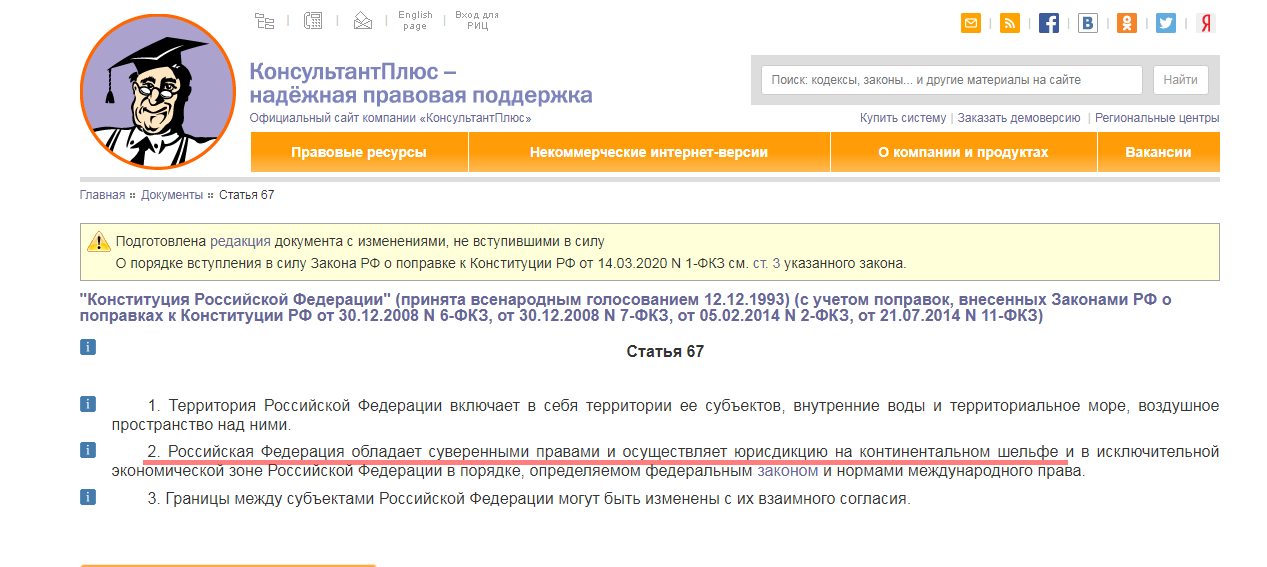Focus the site search input field
Screen dimensions: 1267x567
pos(950,80)
